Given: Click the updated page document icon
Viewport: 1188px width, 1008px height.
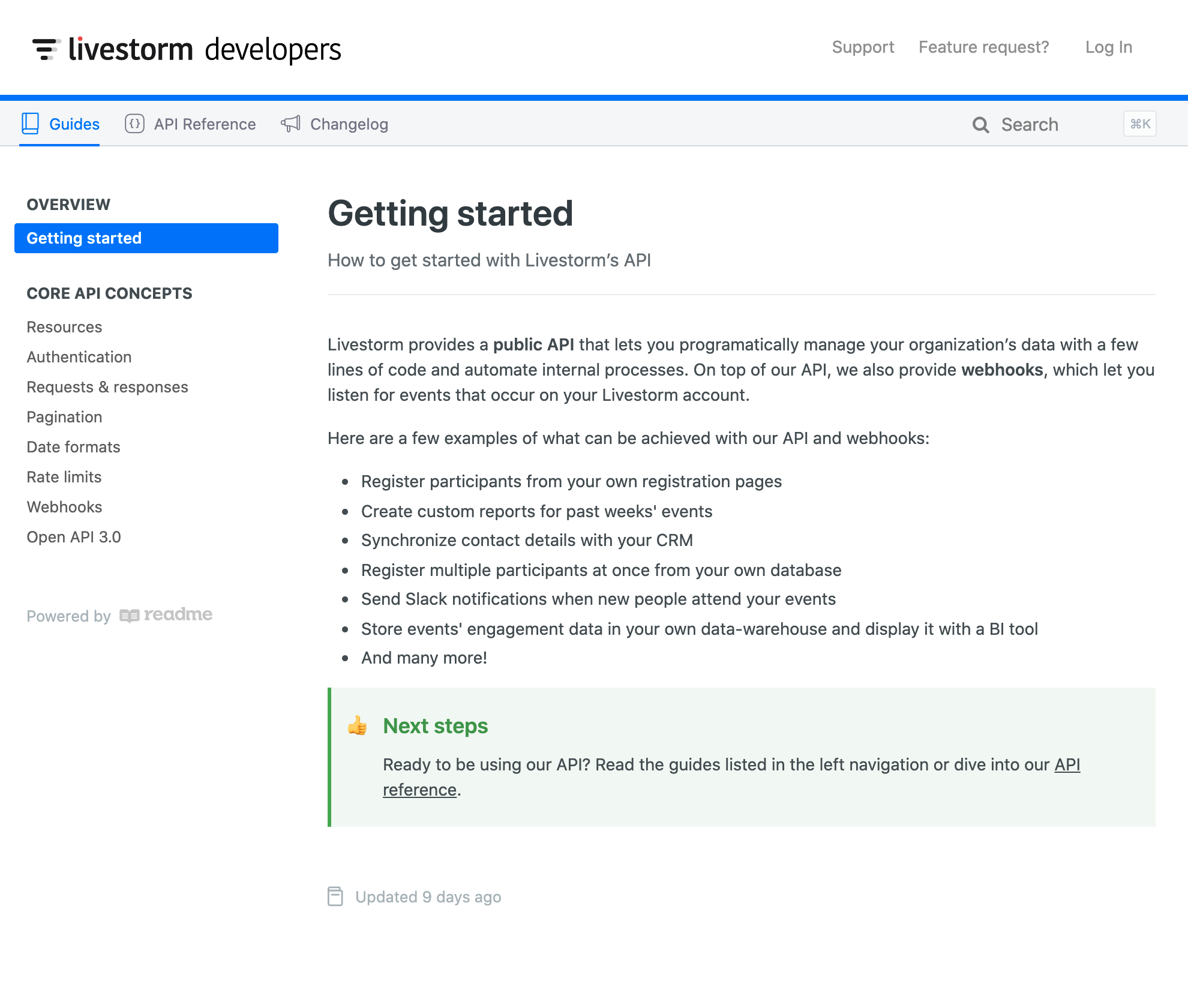Looking at the screenshot, I should (x=335, y=896).
